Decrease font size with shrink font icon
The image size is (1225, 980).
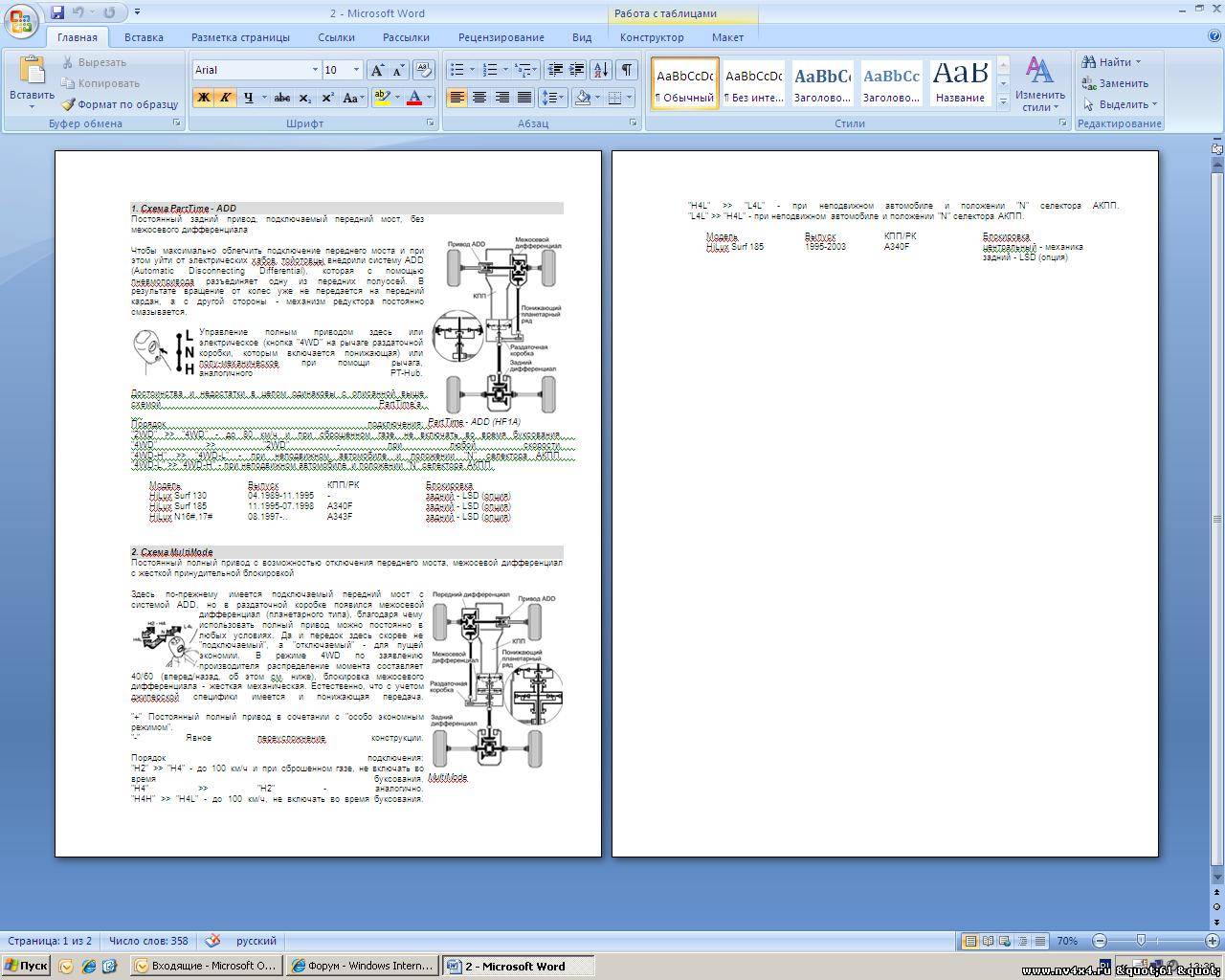point(398,70)
